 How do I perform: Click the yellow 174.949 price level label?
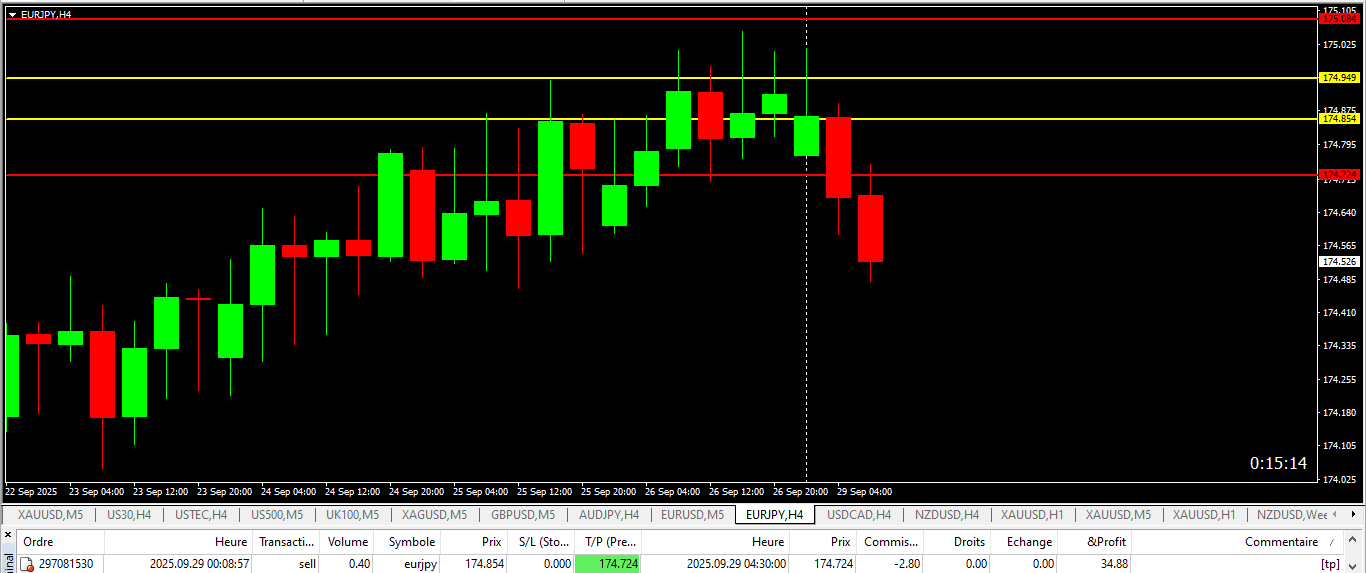(1340, 77)
